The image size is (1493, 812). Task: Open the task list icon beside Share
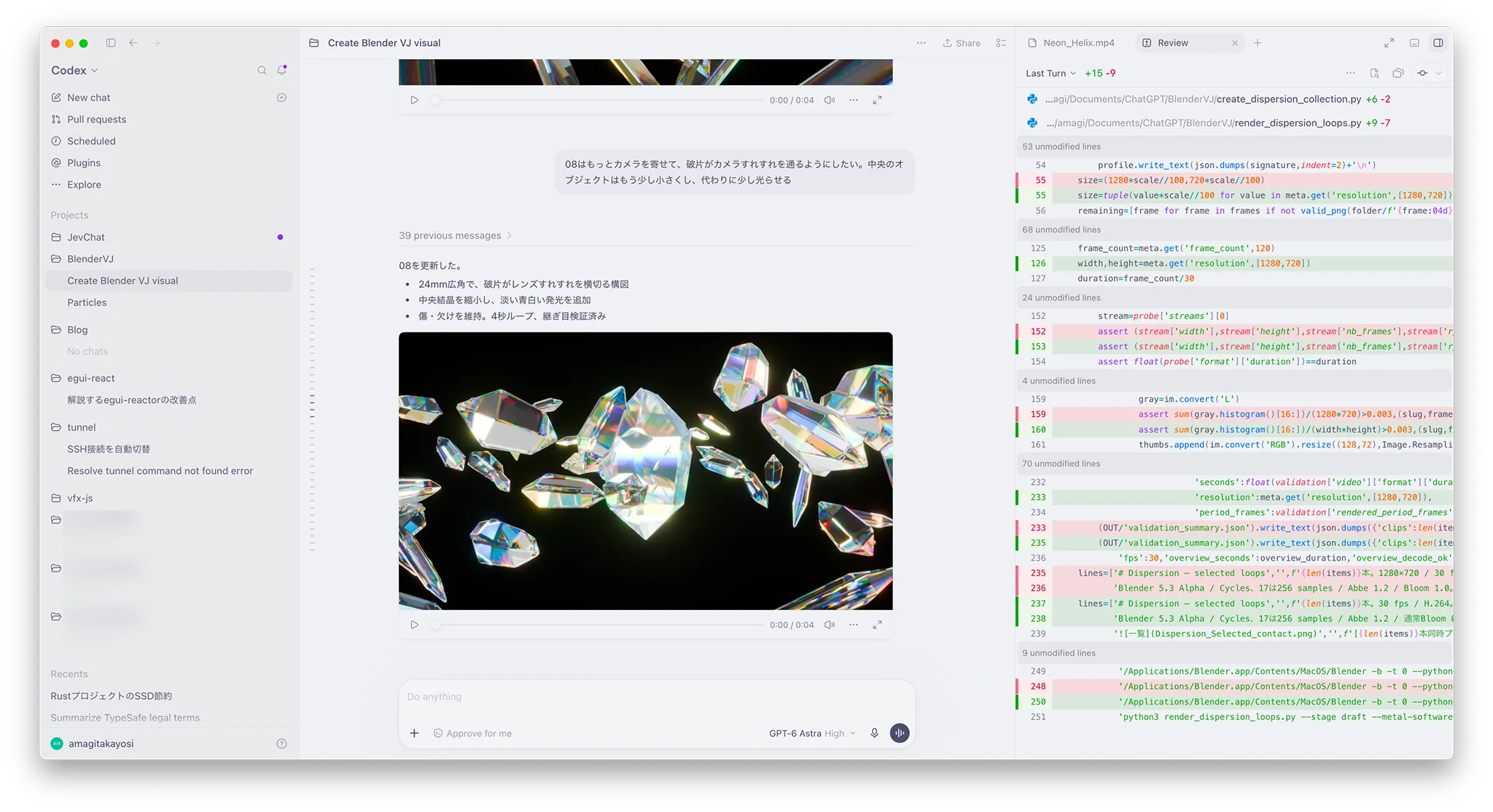coord(1001,43)
